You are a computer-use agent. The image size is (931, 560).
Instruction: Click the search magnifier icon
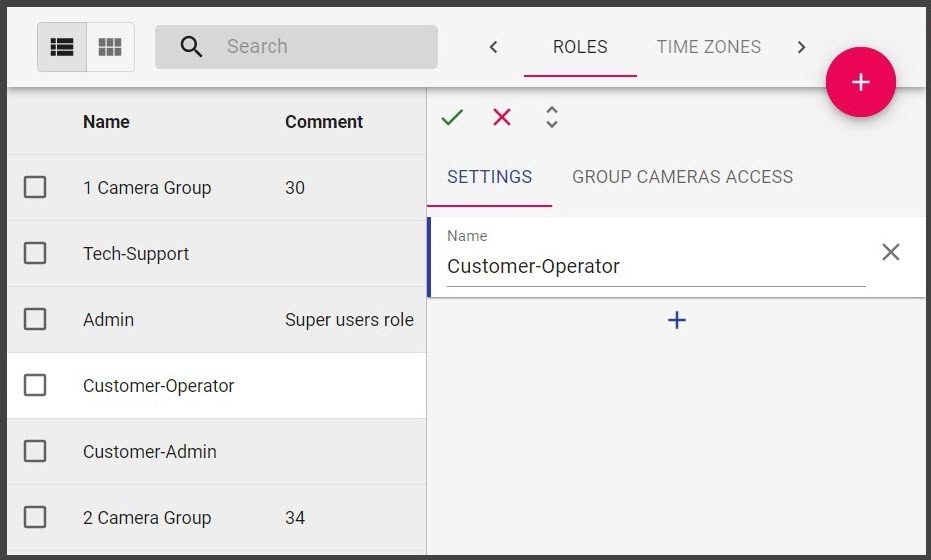pyautogui.click(x=191, y=47)
